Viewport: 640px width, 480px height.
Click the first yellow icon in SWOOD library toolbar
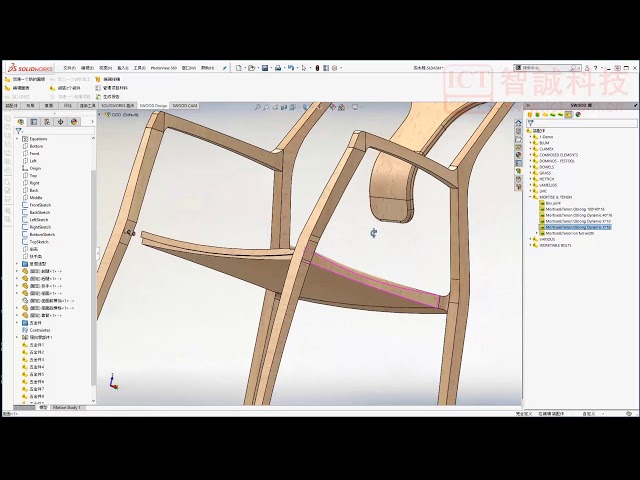[530, 115]
